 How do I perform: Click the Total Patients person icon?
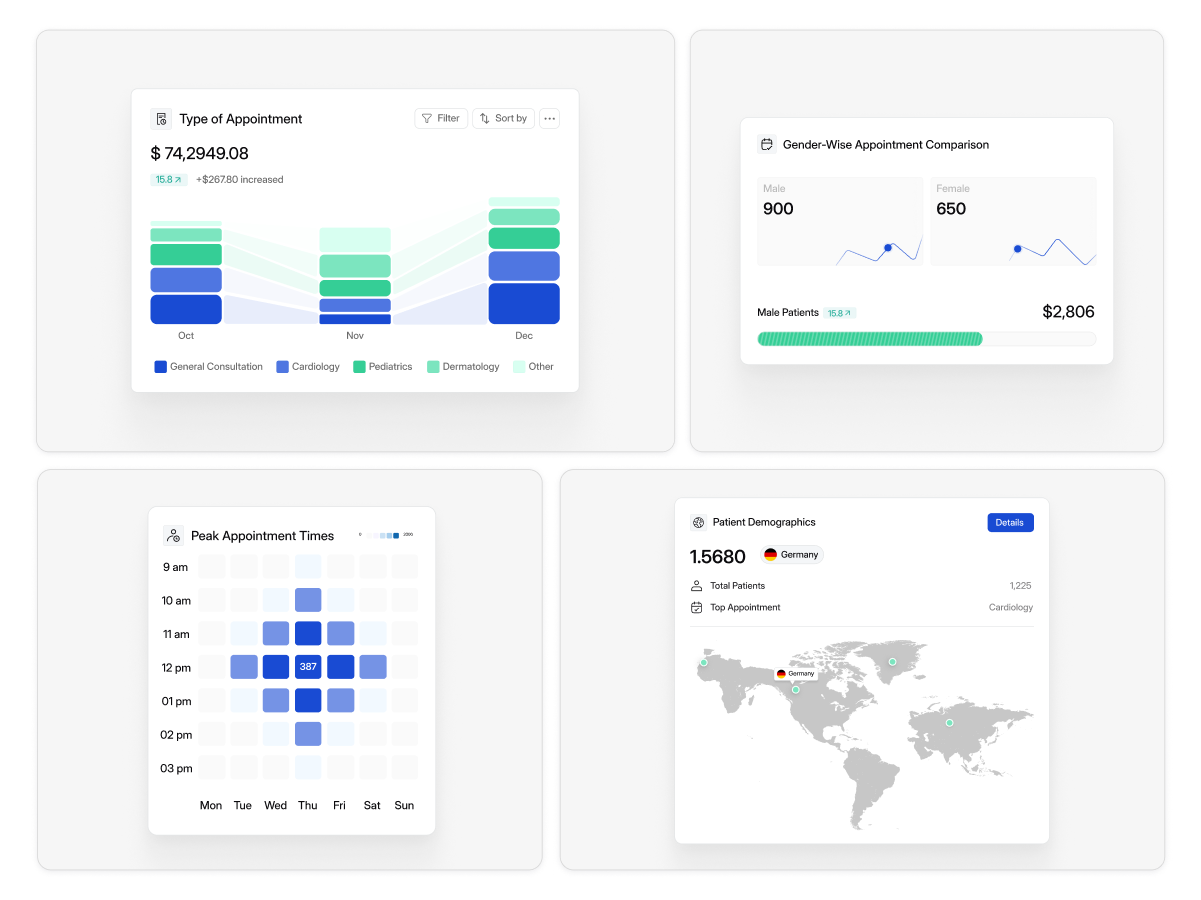[697, 586]
